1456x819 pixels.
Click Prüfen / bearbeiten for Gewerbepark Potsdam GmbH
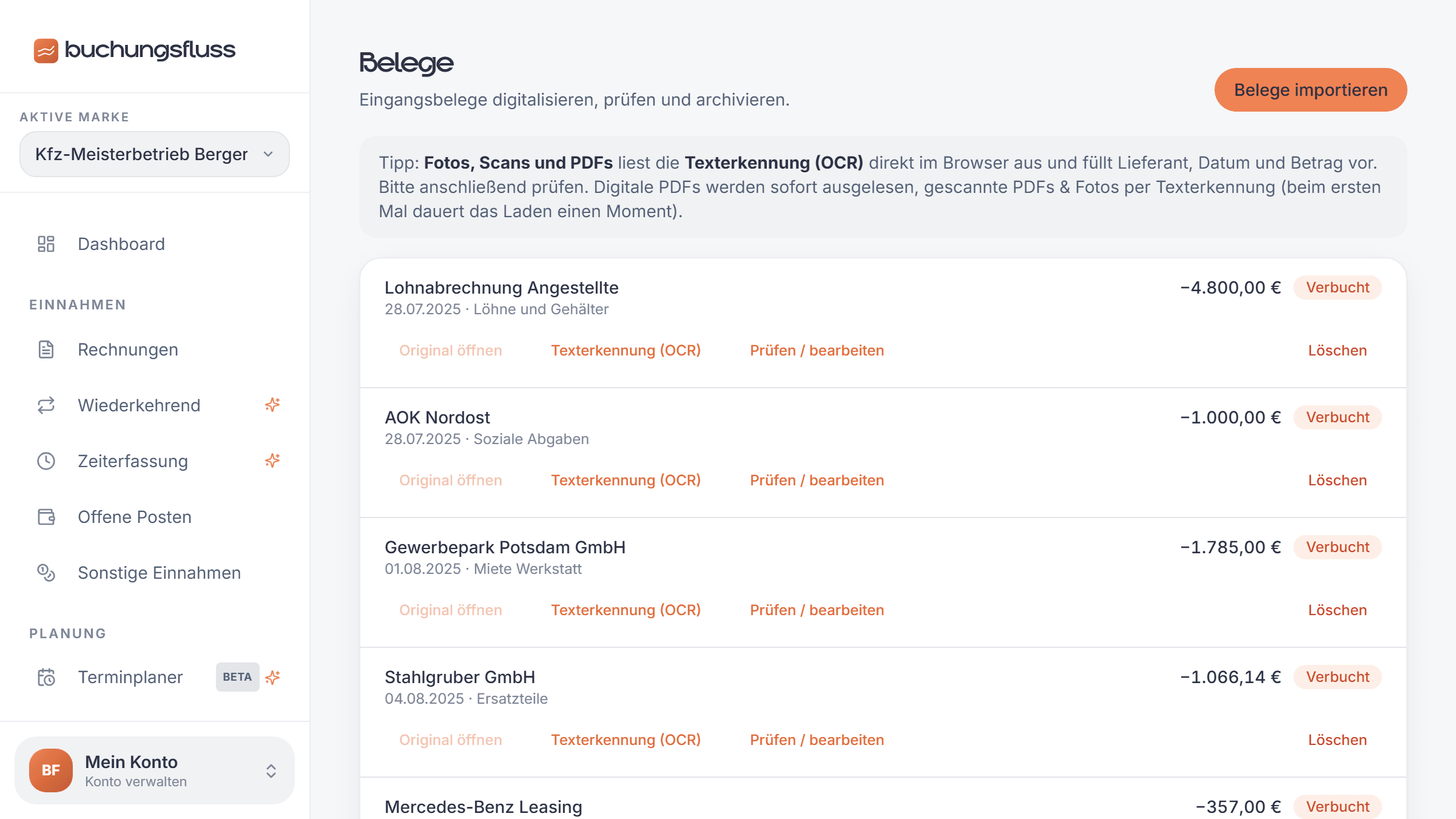(817, 610)
